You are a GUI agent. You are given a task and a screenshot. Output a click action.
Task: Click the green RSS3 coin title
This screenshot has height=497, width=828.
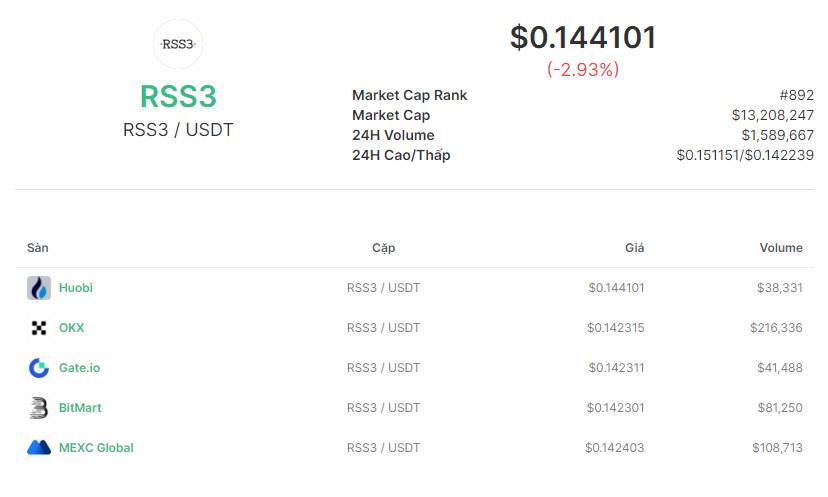(178, 97)
